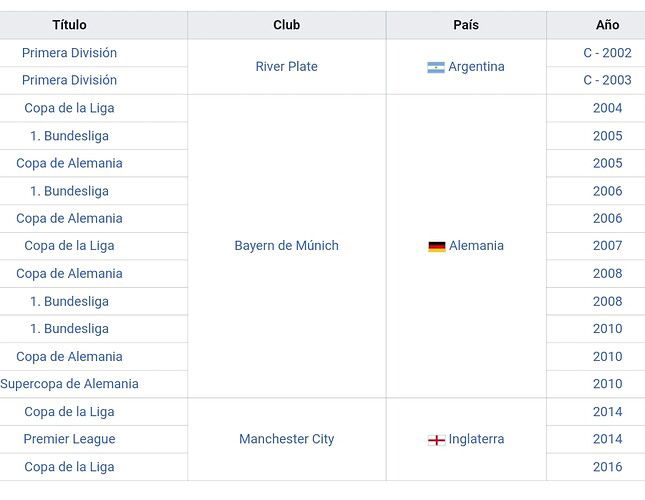Open the Supercopa de Alemania link
Image resolution: width=645 pixels, height=500 pixels.
[x=69, y=384]
